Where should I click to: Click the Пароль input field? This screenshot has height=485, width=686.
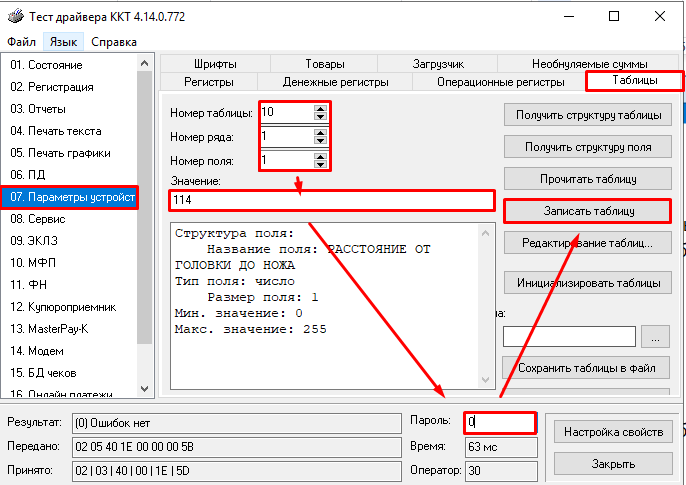(x=500, y=423)
